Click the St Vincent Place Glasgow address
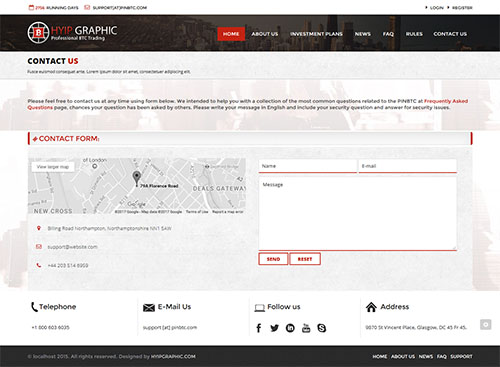The height and width of the screenshot is (367, 500). pos(416,328)
